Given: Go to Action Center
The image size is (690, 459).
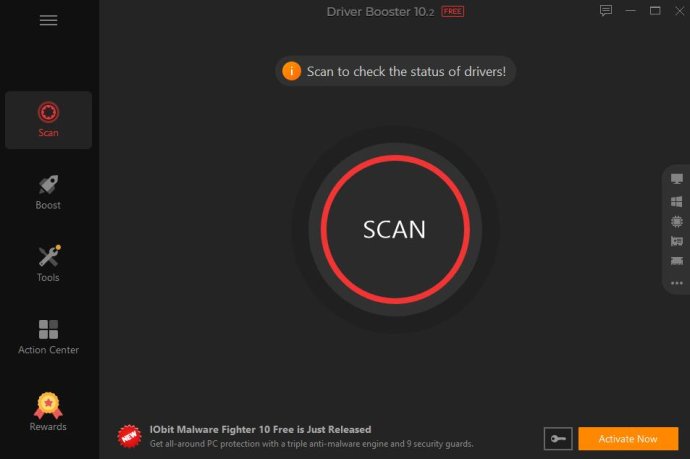Looking at the screenshot, I should tap(48, 337).
